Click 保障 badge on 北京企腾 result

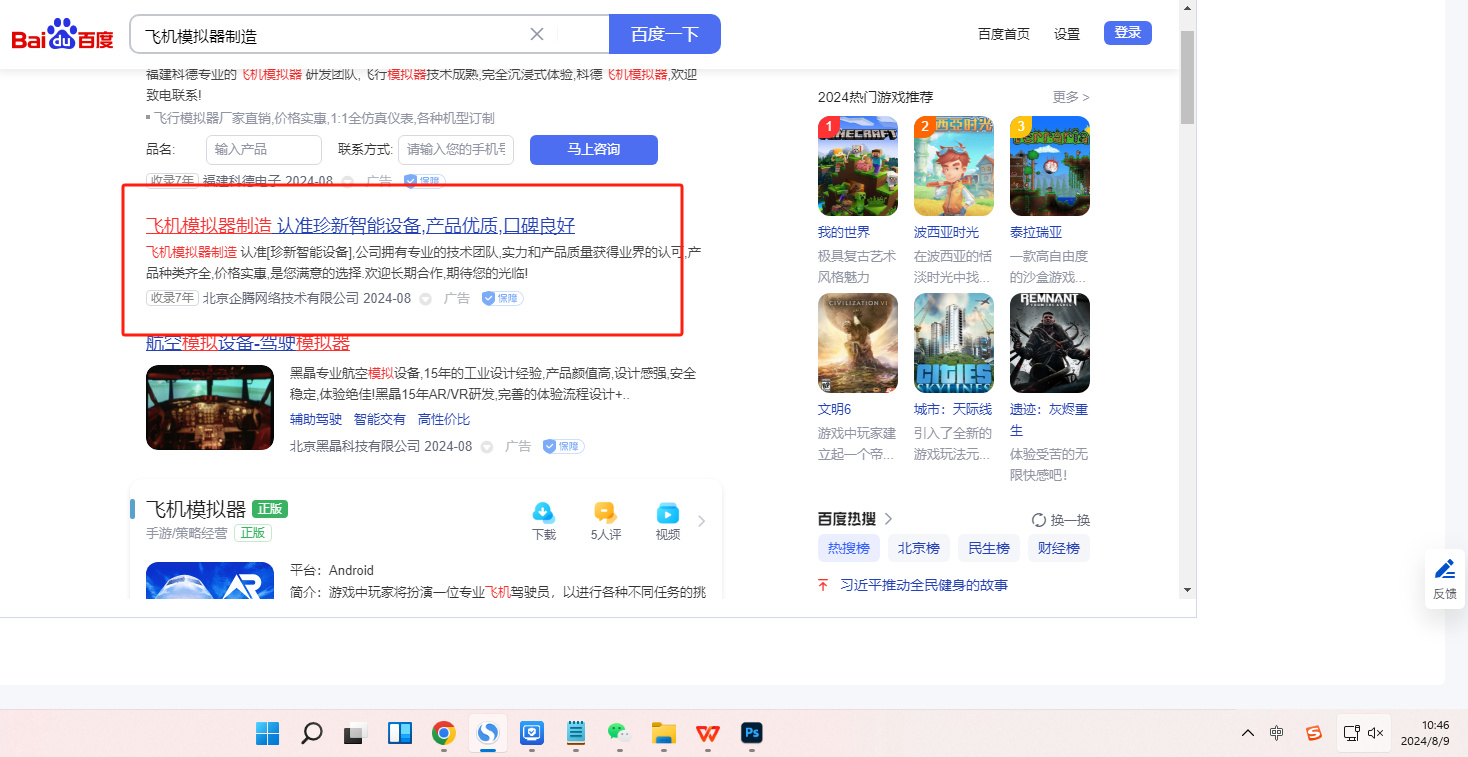pyautogui.click(x=502, y=298)
